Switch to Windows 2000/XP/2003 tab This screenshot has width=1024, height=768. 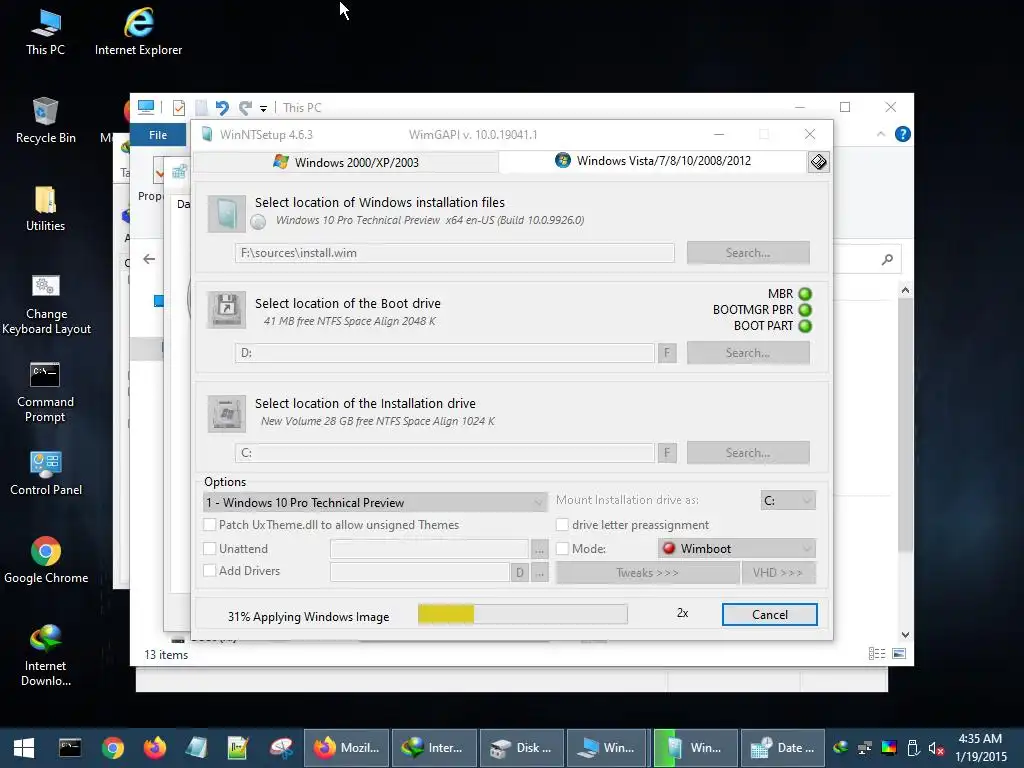pos(346,162)
